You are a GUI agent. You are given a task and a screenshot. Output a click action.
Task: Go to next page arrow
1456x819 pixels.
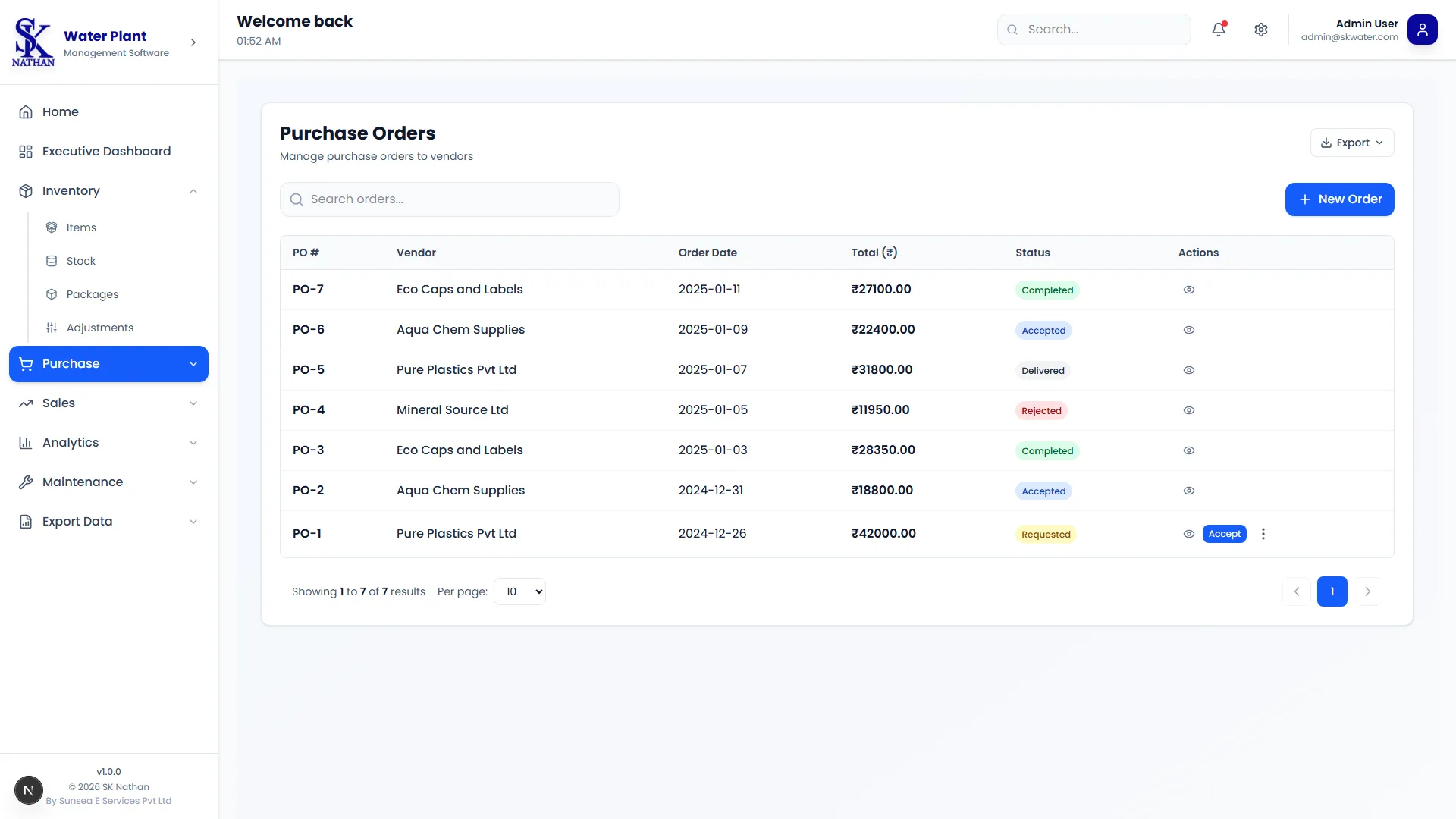click(x=1367, y=591)
